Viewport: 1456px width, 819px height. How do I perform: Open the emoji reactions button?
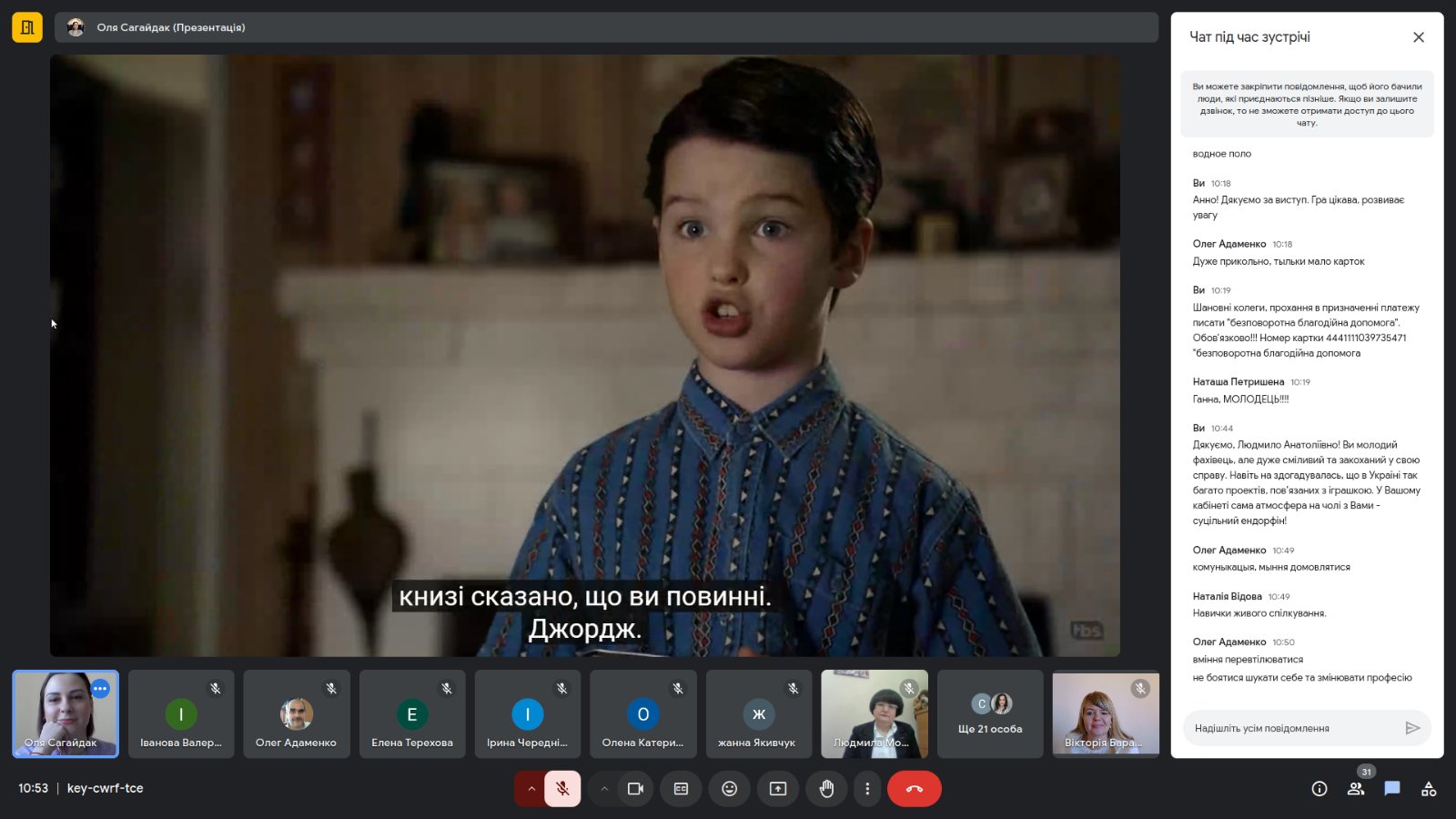click(x=729, y=789)
